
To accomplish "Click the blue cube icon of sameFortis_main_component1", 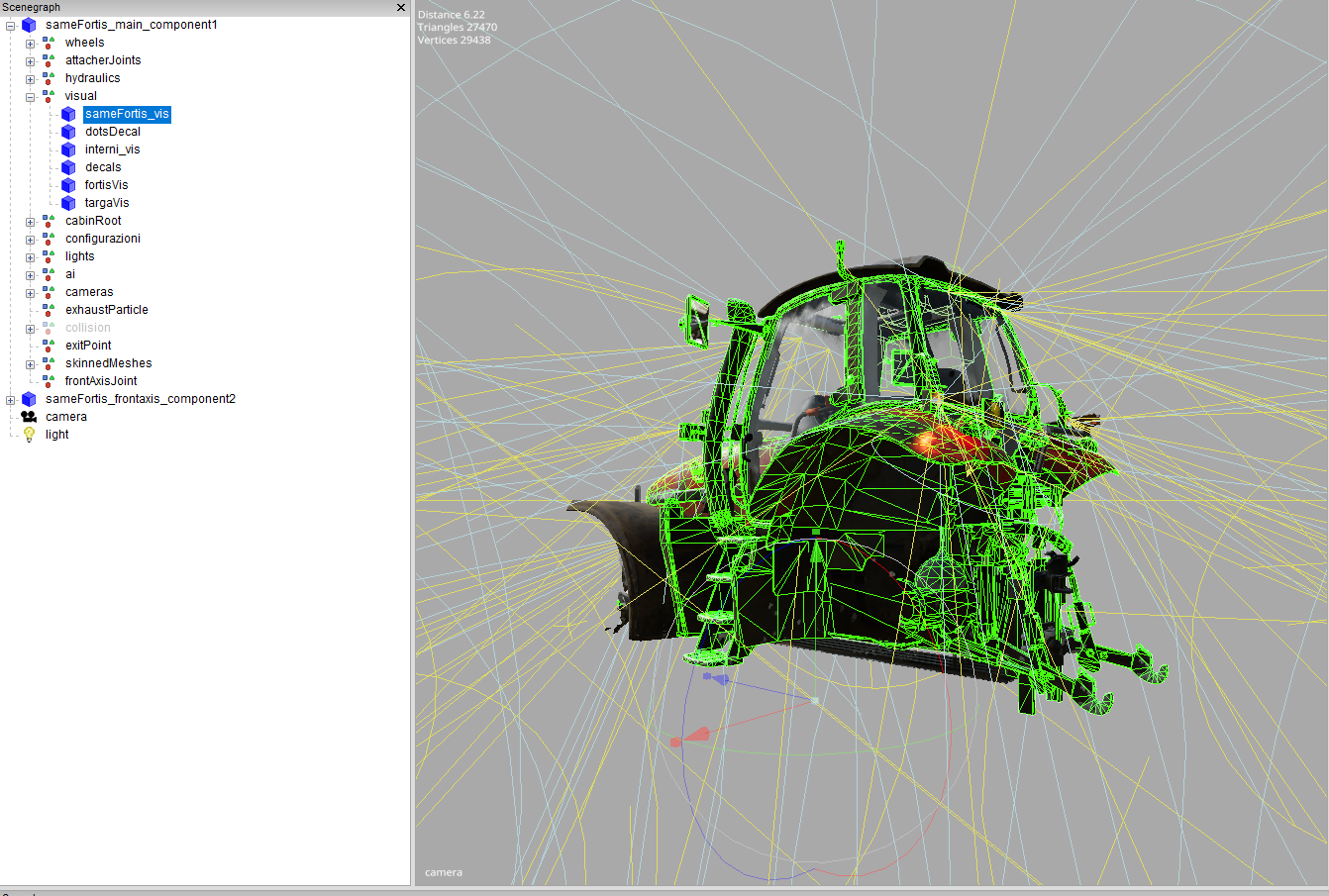I will tap(29, 25).
